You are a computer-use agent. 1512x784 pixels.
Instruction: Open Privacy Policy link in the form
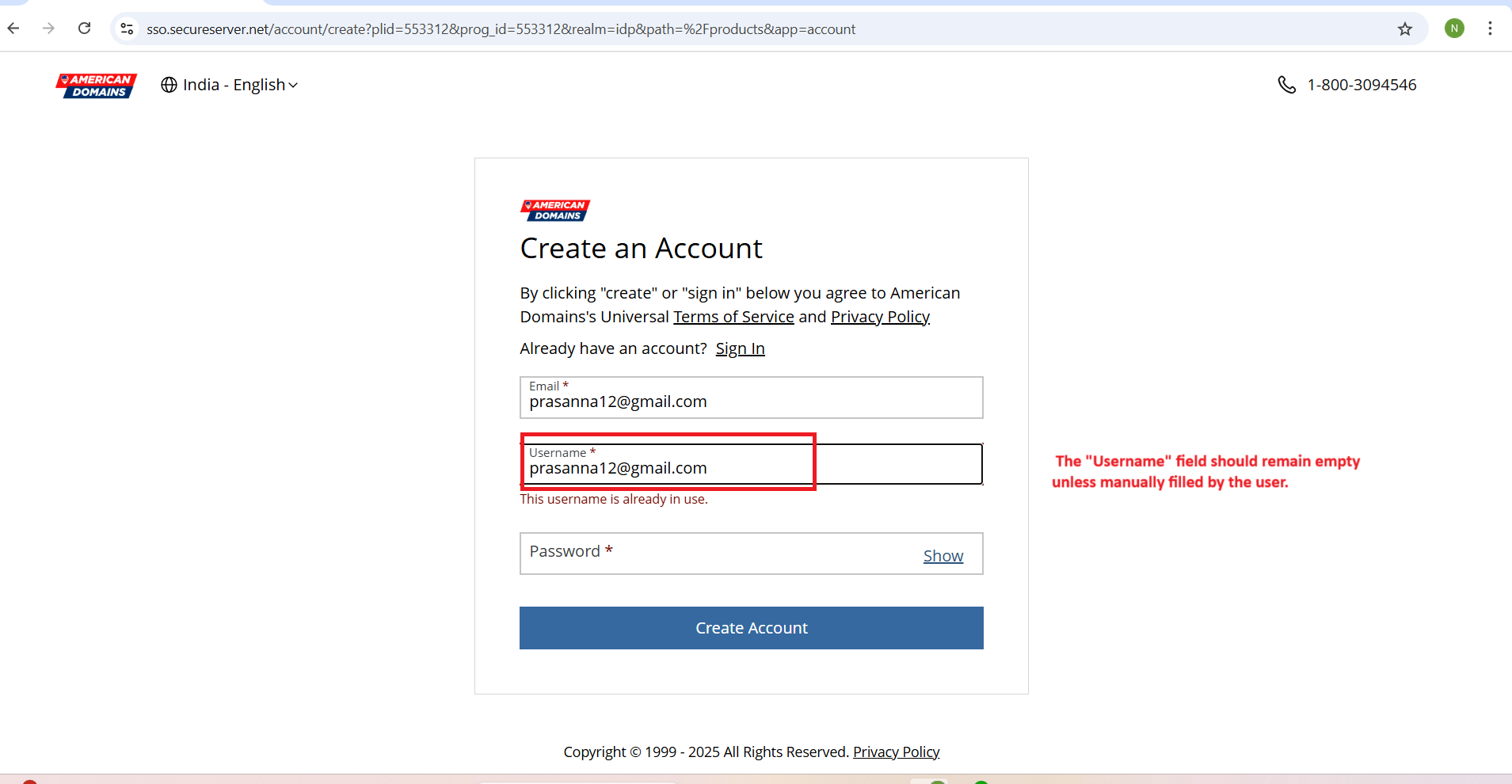tap(880, 317)
